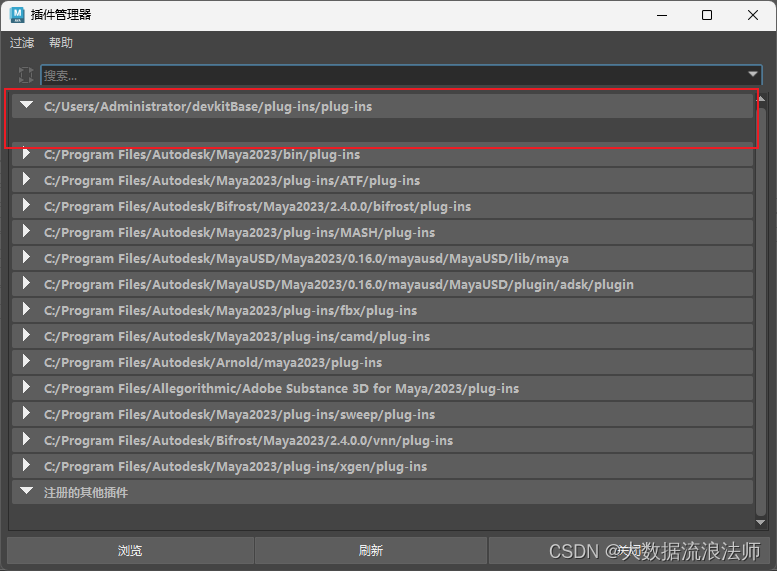Click the scrollbar up arrow
The height and width of the screenshot is (571, 777).
tap(761, 99)
